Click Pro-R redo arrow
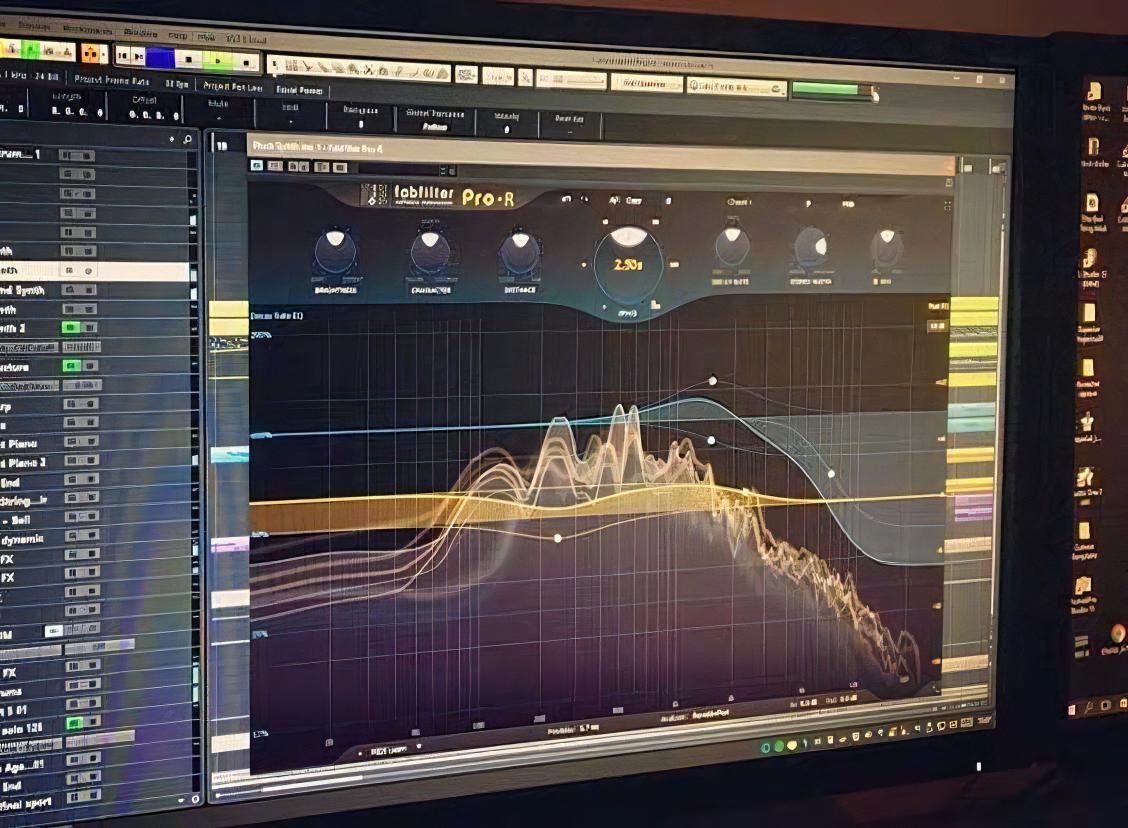Screen dimensions: 1128x828 pos(584,199)
